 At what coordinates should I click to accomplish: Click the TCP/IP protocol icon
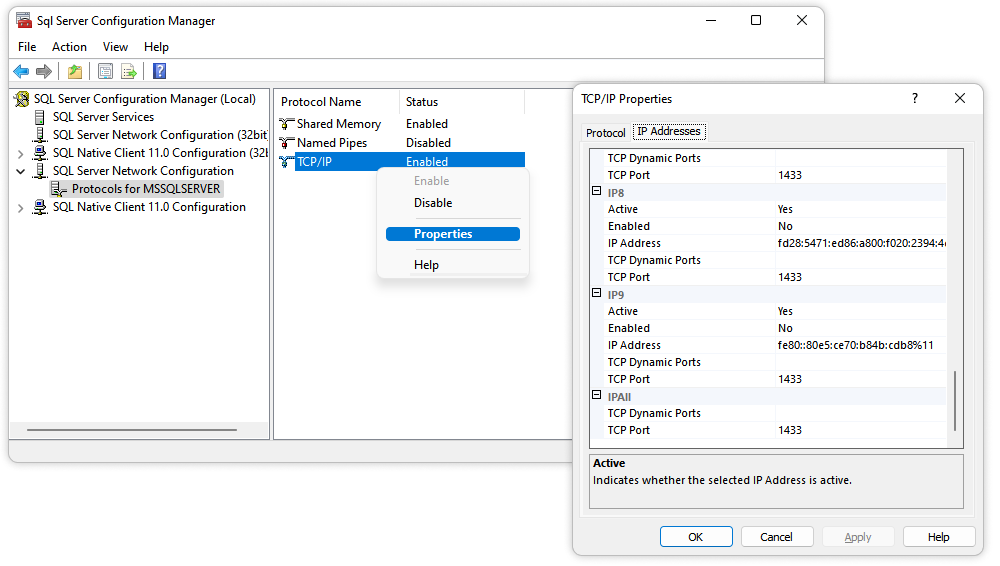287,162
